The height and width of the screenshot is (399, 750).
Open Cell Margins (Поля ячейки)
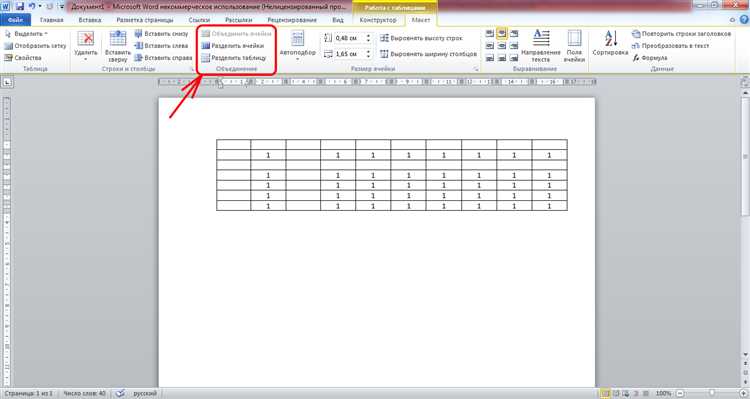[574, 45]
